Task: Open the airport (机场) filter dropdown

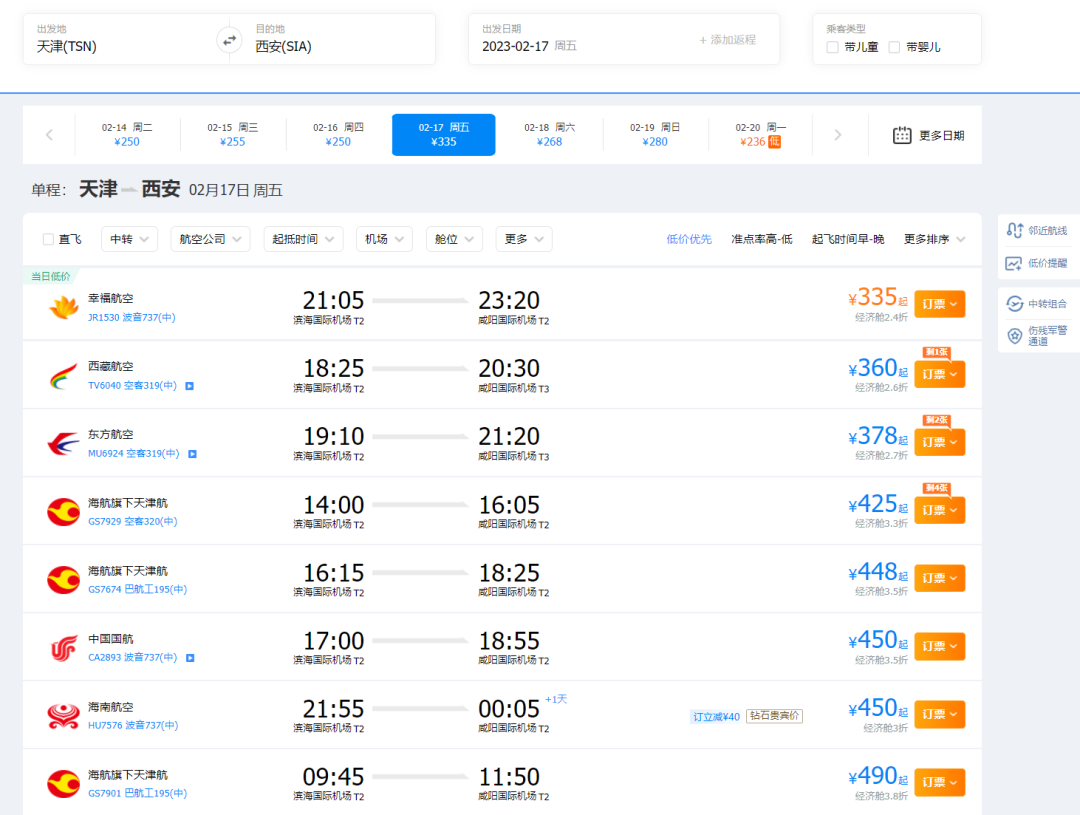Action: coord(384,239)
